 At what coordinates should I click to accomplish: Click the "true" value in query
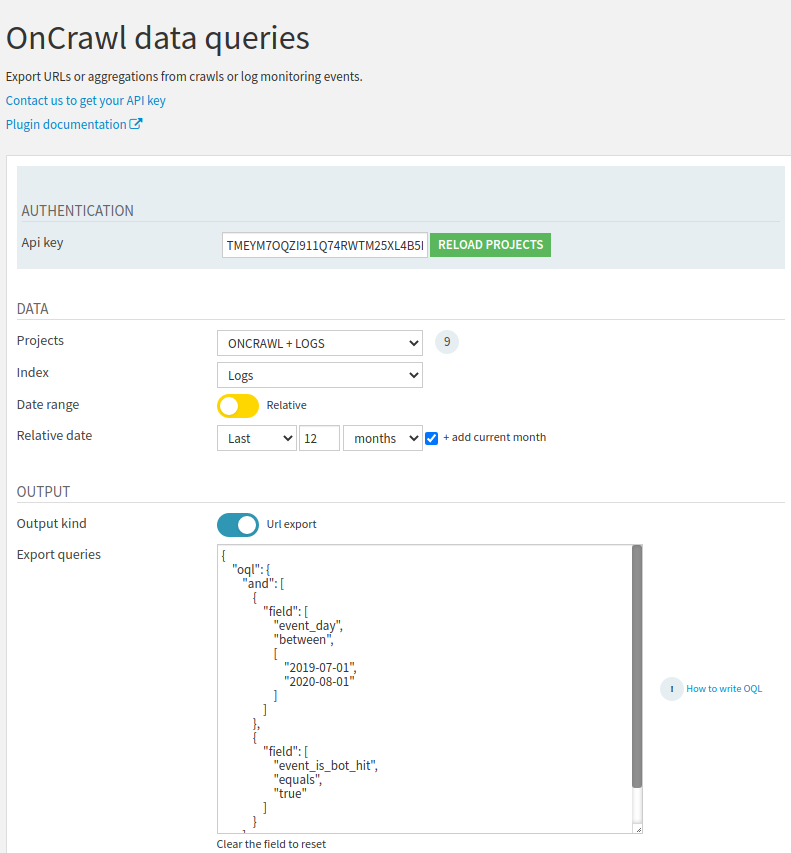(x=290, y=794)
